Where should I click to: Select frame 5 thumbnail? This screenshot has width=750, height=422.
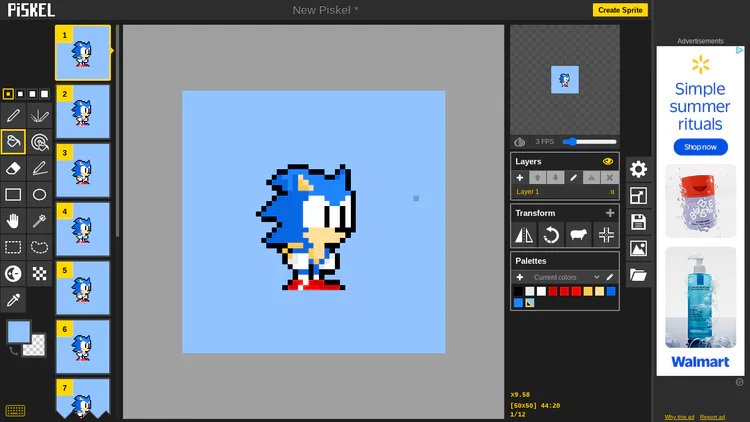tap(83, 288)
